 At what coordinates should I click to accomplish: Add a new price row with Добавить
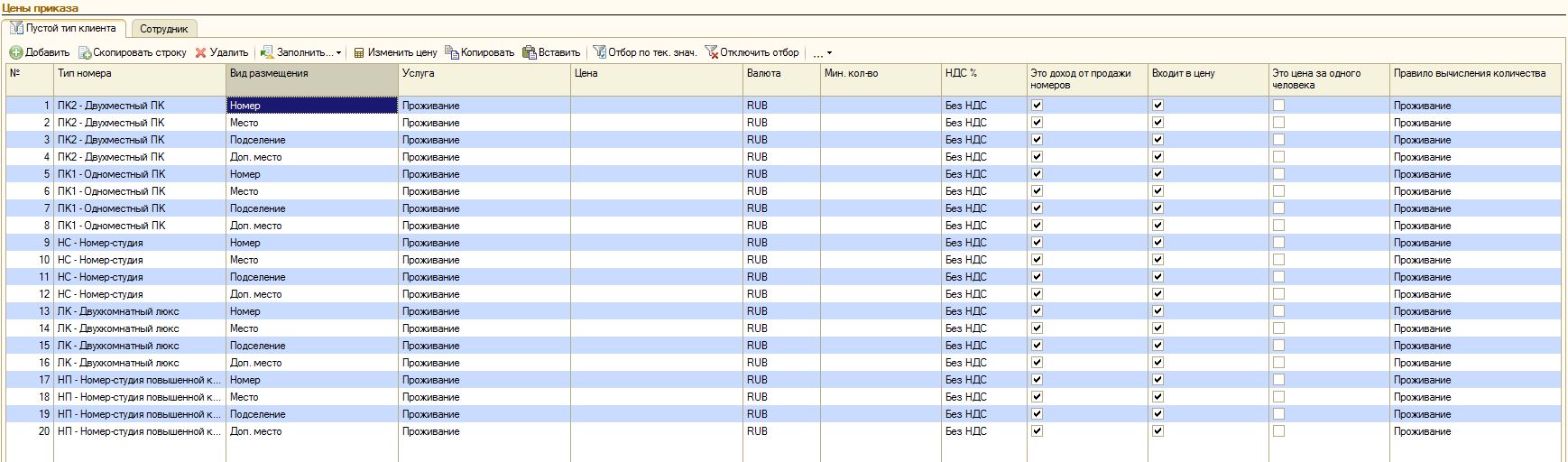coord(40,52)
